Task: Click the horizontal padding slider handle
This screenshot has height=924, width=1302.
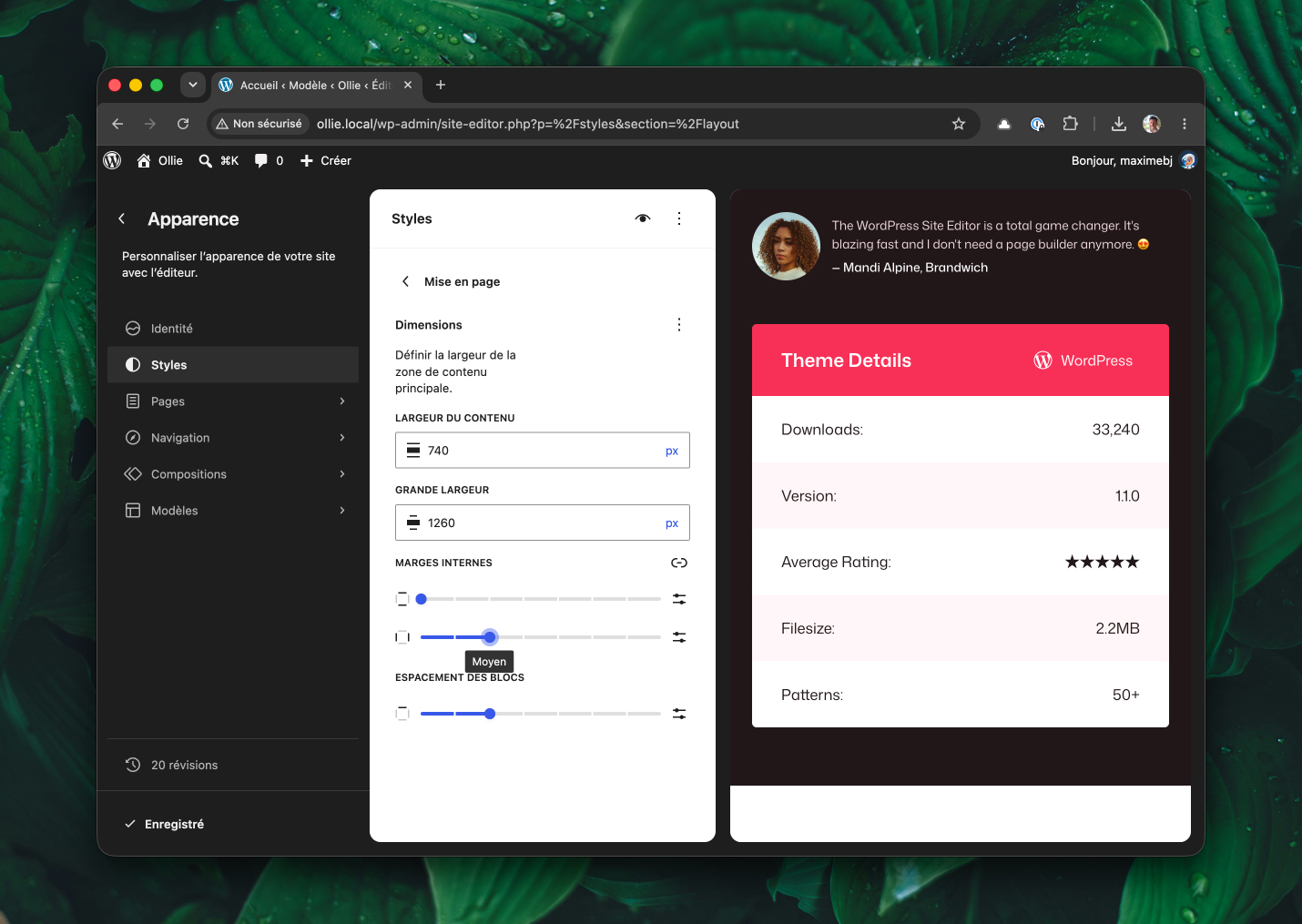Action: (x=490, y=637)
